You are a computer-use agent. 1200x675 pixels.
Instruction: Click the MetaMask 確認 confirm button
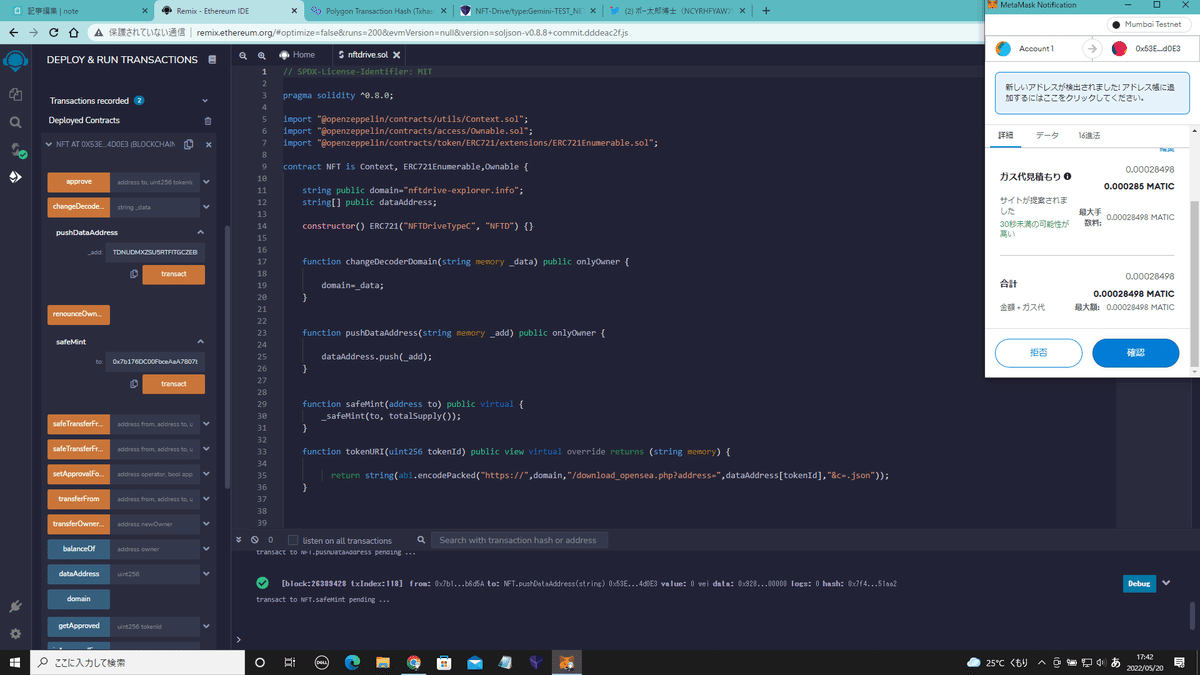tap(1135, 353)
